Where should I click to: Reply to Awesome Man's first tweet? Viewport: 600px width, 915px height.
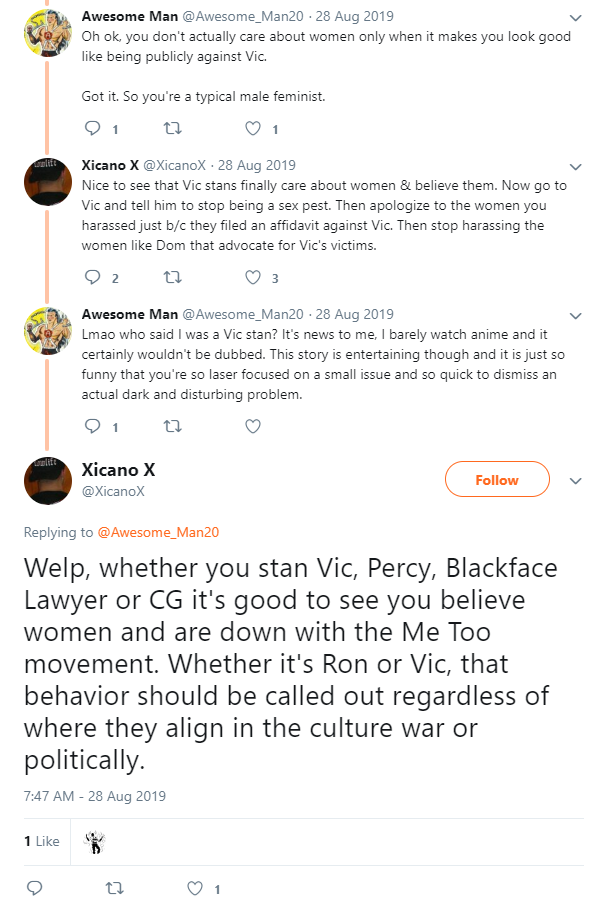point(93,128)
